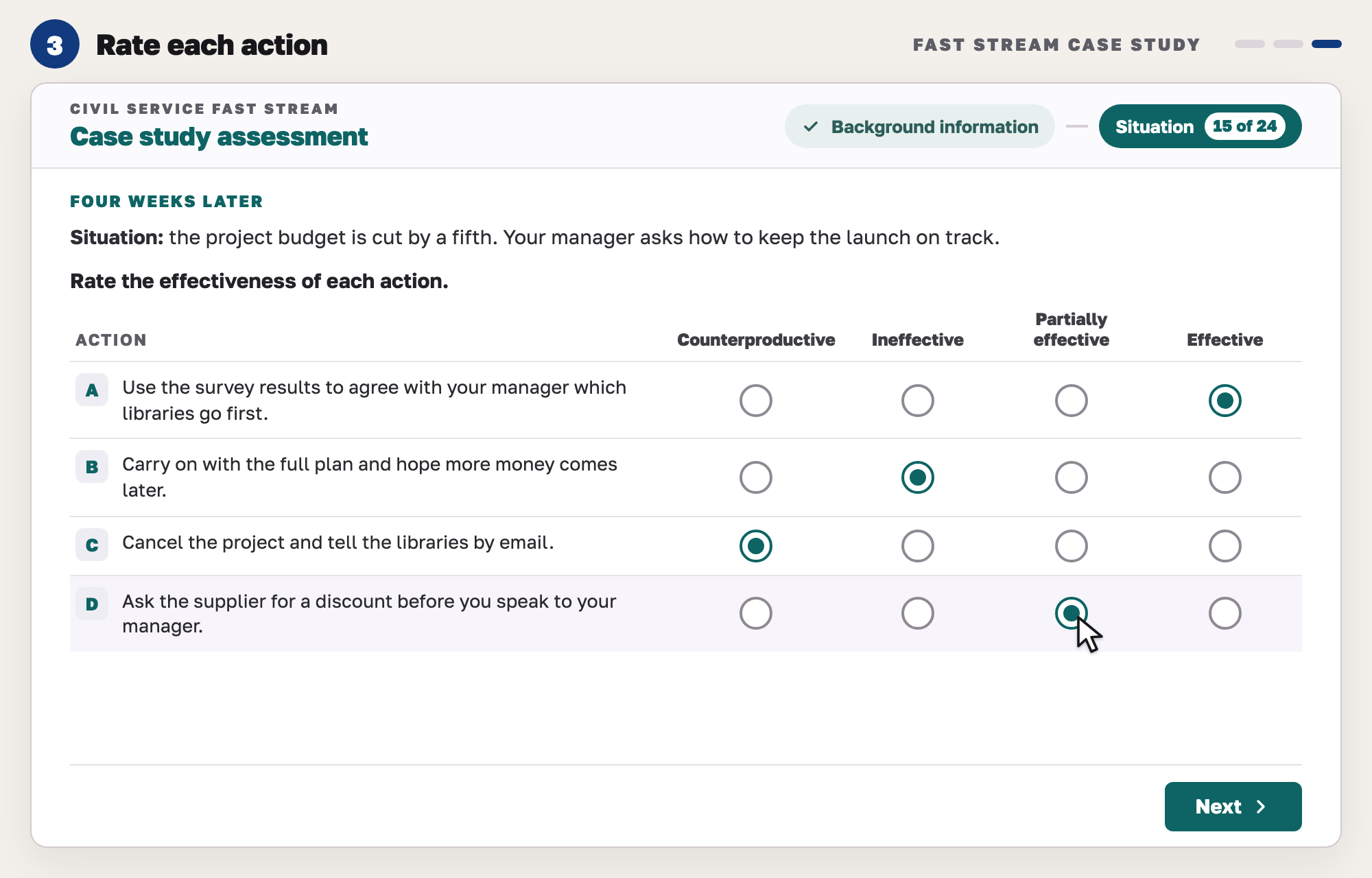Click the letter C action badge
The height and width of the screenshot is (878, 1372).
coord(92,545)
